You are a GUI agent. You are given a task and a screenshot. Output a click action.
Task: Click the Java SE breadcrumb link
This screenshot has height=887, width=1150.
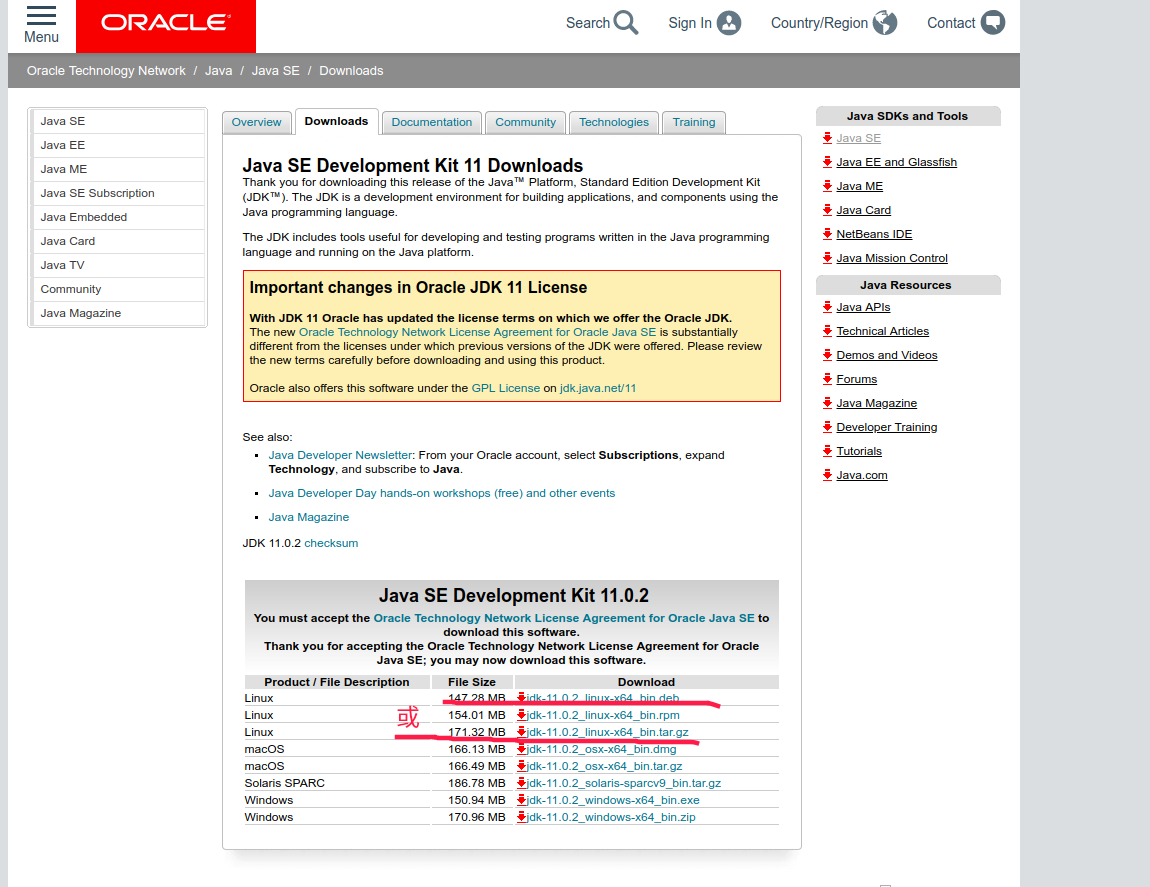(276, 70)
